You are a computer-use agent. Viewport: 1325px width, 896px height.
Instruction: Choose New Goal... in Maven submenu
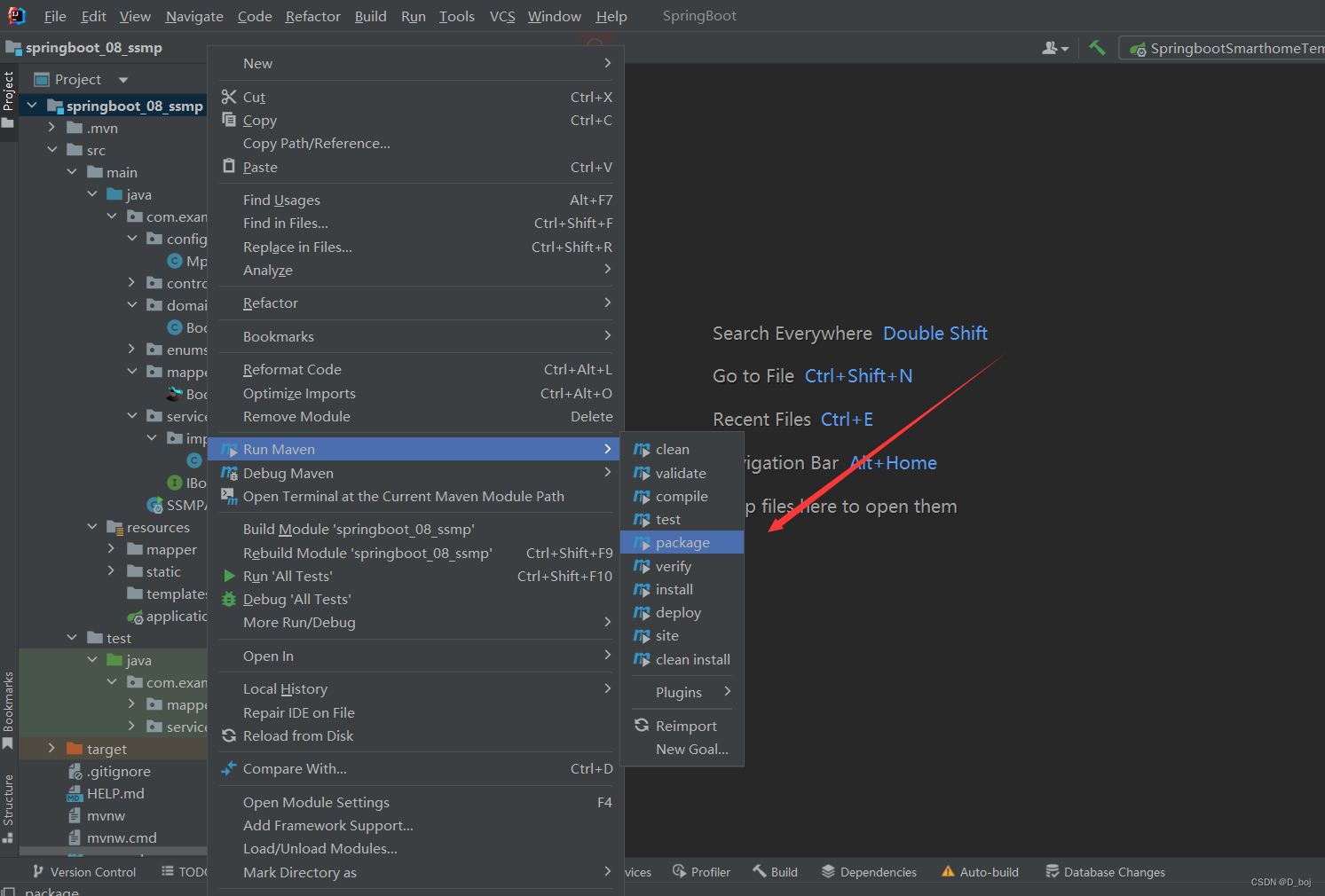point(682,750)
